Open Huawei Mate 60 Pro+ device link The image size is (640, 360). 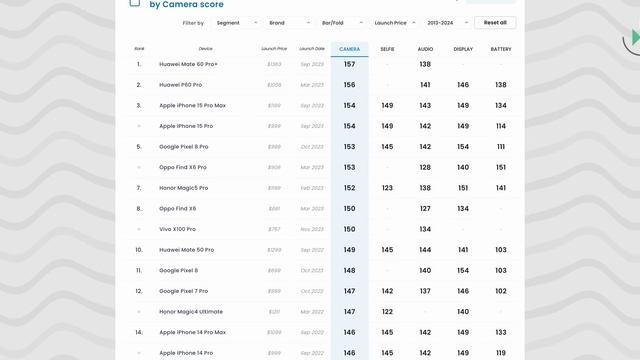[188, 64]
